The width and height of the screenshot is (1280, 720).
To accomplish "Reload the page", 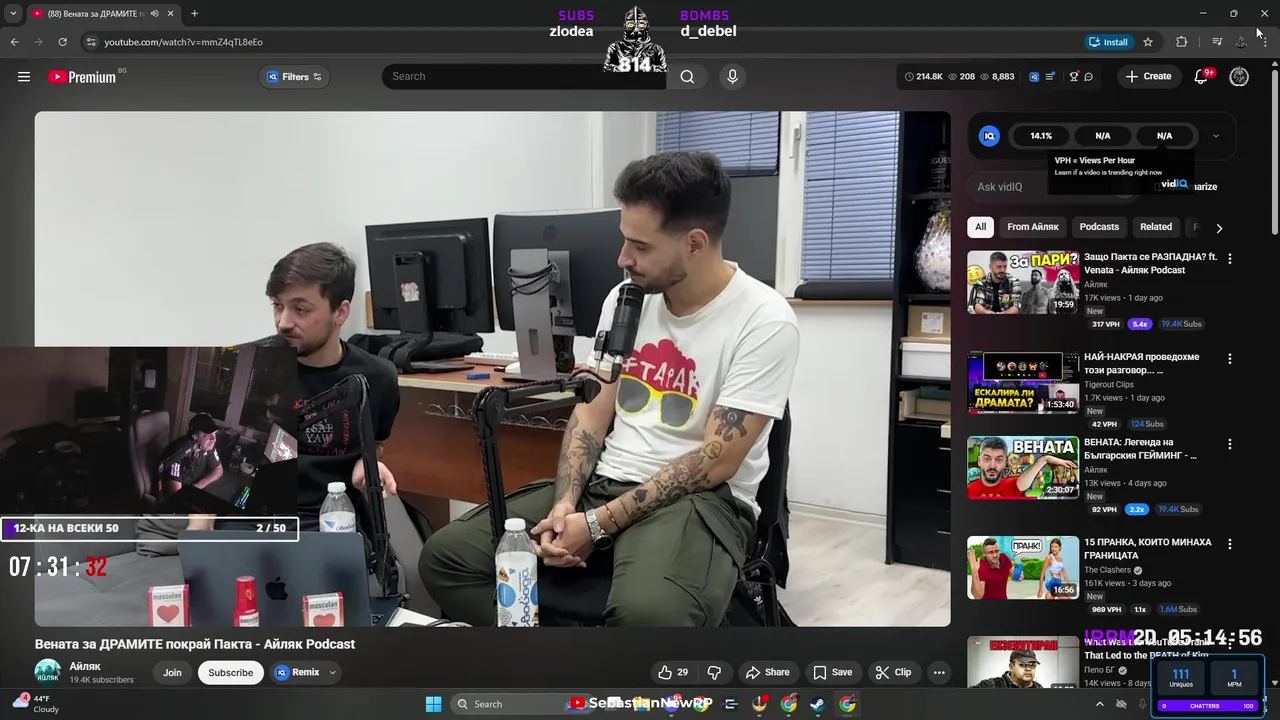I will point(62,42).
